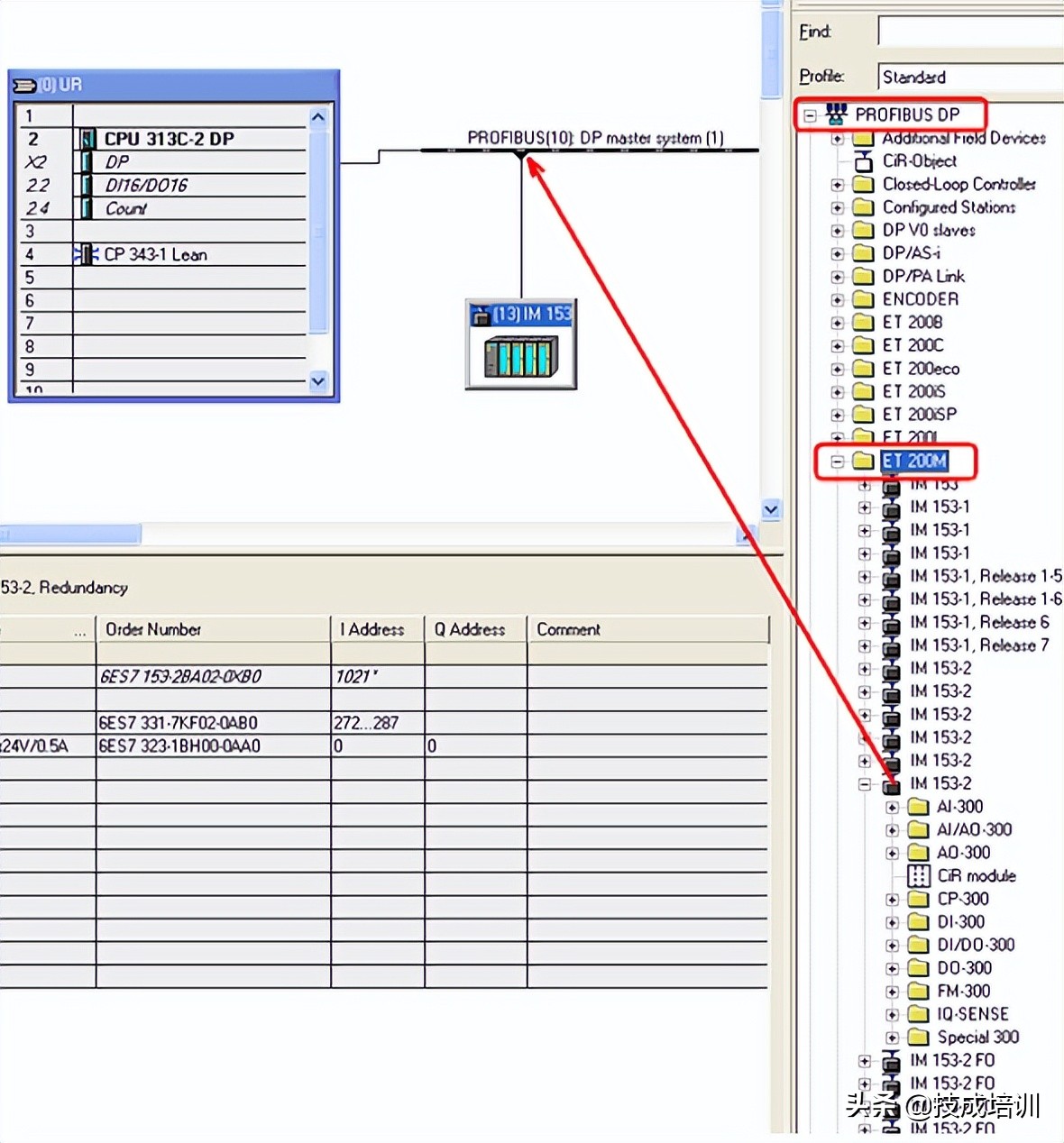The width and height of the screenshot is (1064, 1143).
Task: Click the ET 200M folder icon
Action: 864,461
